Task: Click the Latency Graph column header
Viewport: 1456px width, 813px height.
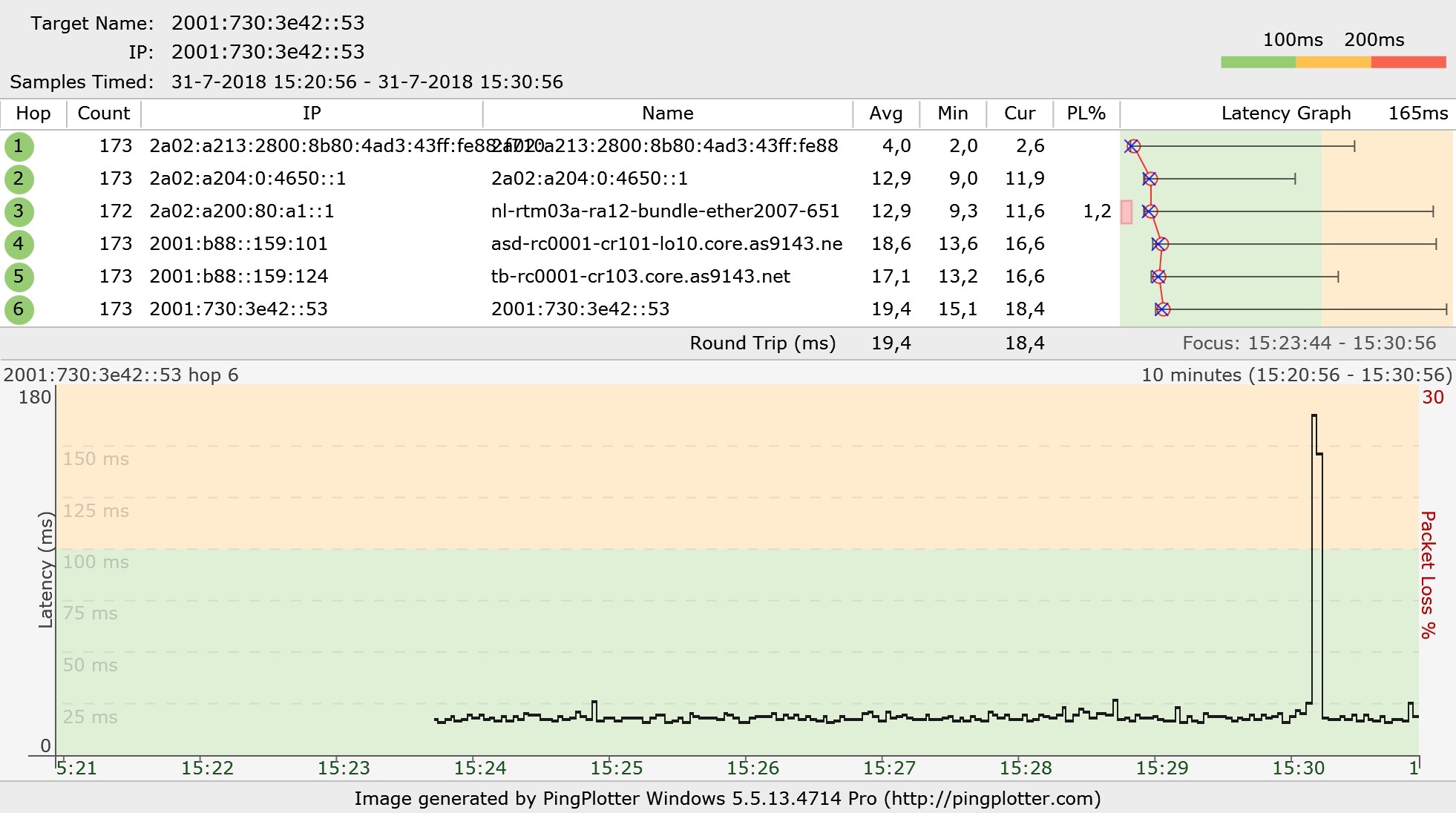Action: (x=1285, y=113)
